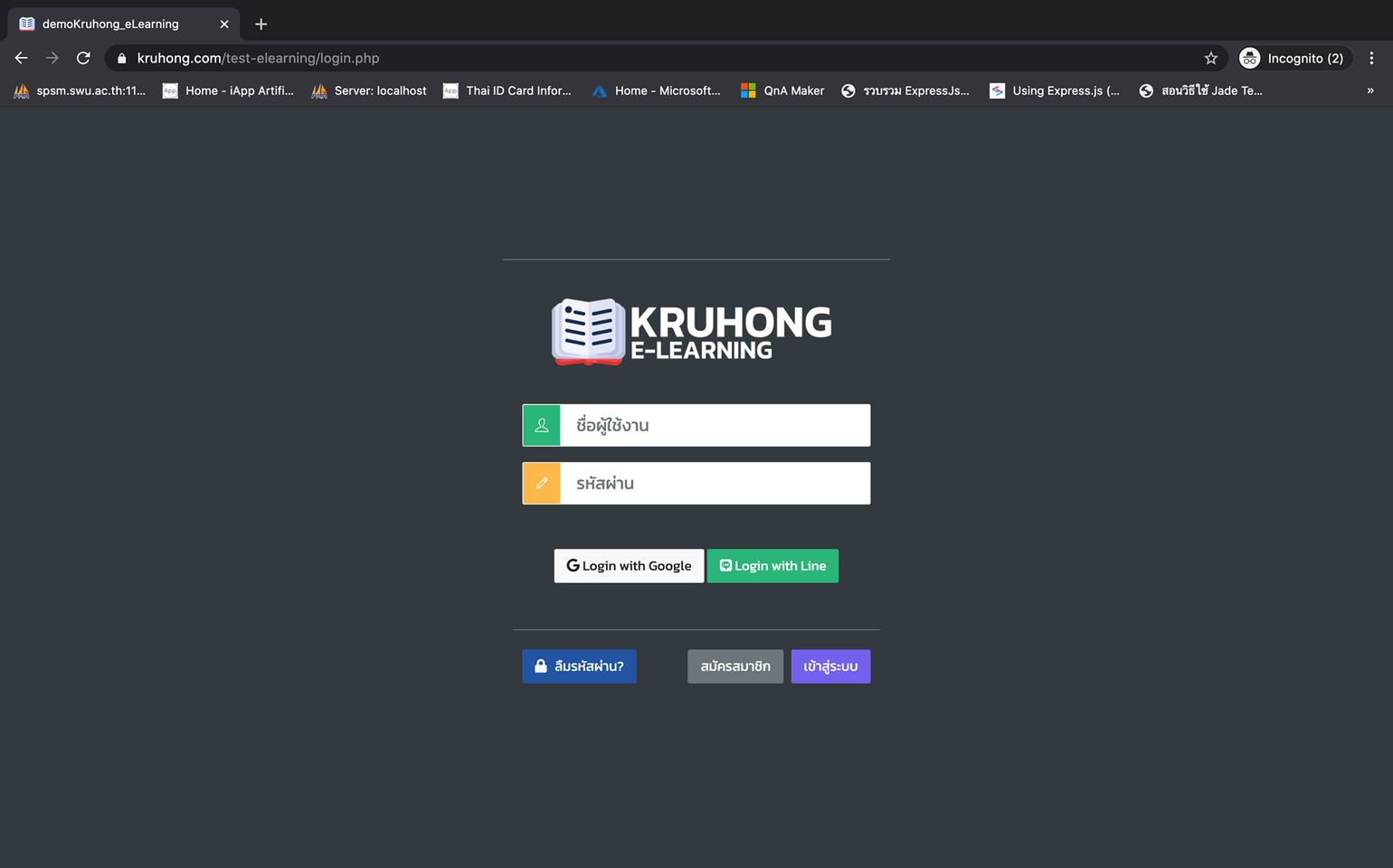
Task: Click the orange pencil password icon
Action: click(x=542, y=483)
